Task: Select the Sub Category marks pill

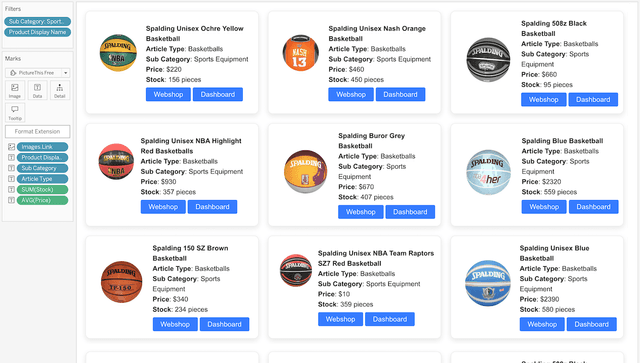Action: [x=42, y=168]
